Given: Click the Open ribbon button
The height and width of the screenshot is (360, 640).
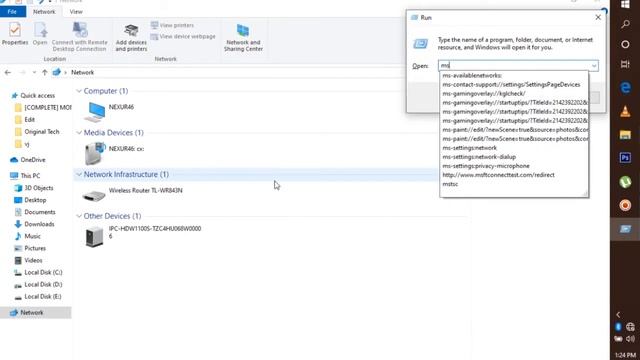Looking at the screenshot, I should (40, 34).
